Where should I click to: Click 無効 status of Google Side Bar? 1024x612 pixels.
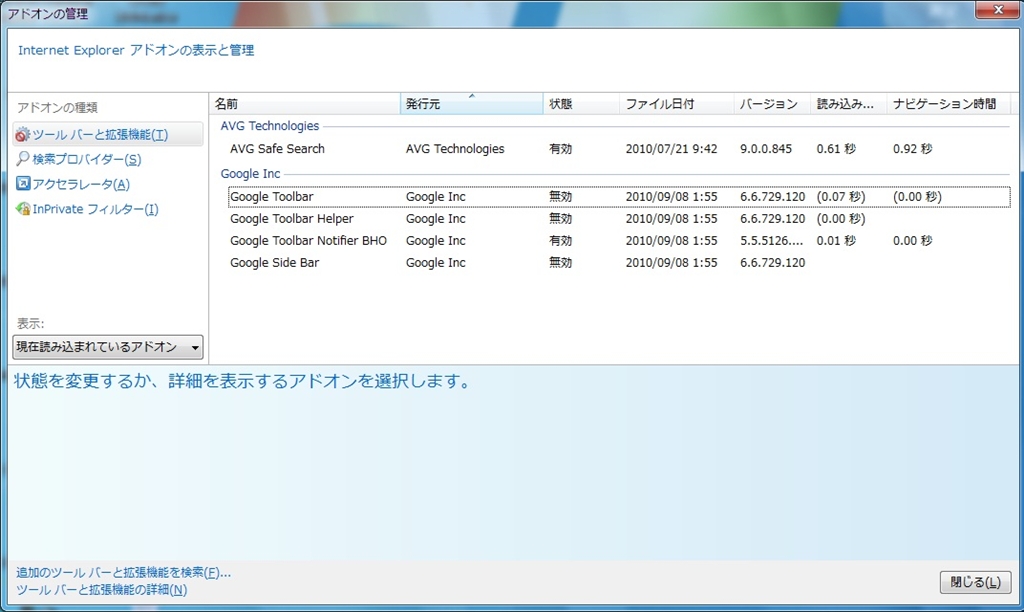click(x=560, y=263)
